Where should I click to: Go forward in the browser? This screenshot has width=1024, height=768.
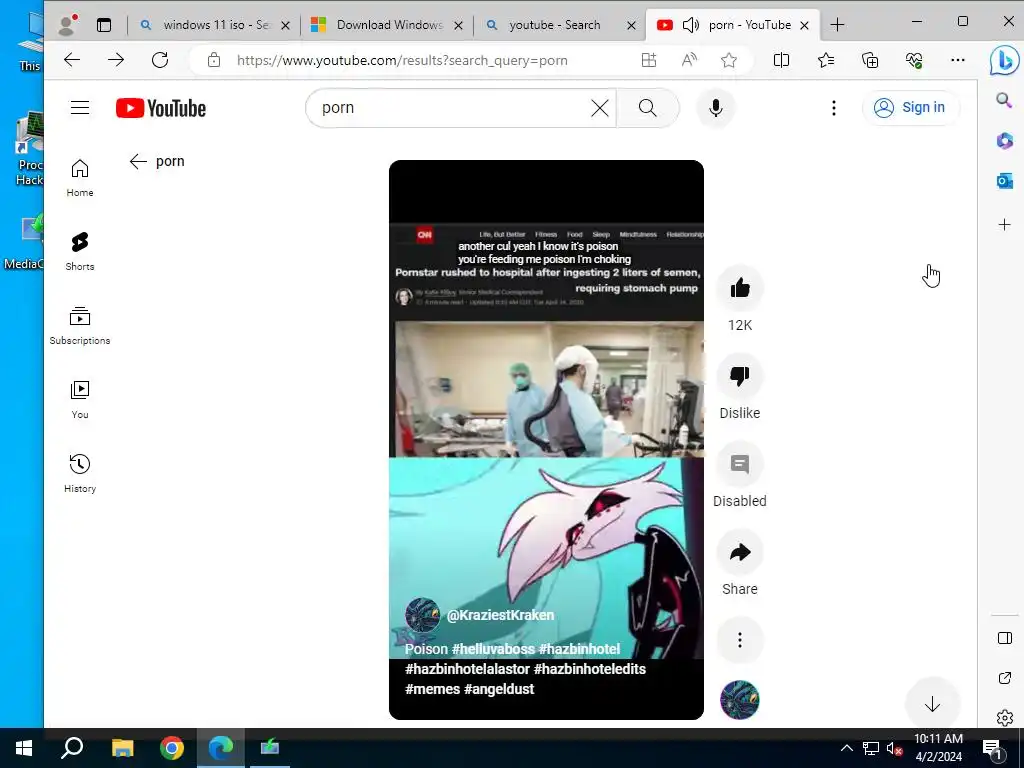point(116,60)
